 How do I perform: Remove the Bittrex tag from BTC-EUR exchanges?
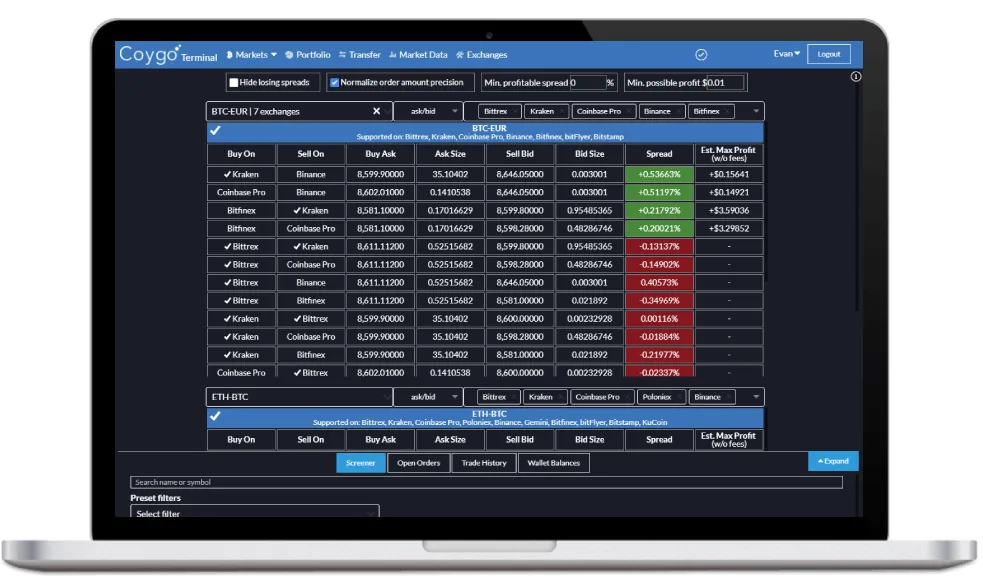pyautogui.click(x=515, y=112)
